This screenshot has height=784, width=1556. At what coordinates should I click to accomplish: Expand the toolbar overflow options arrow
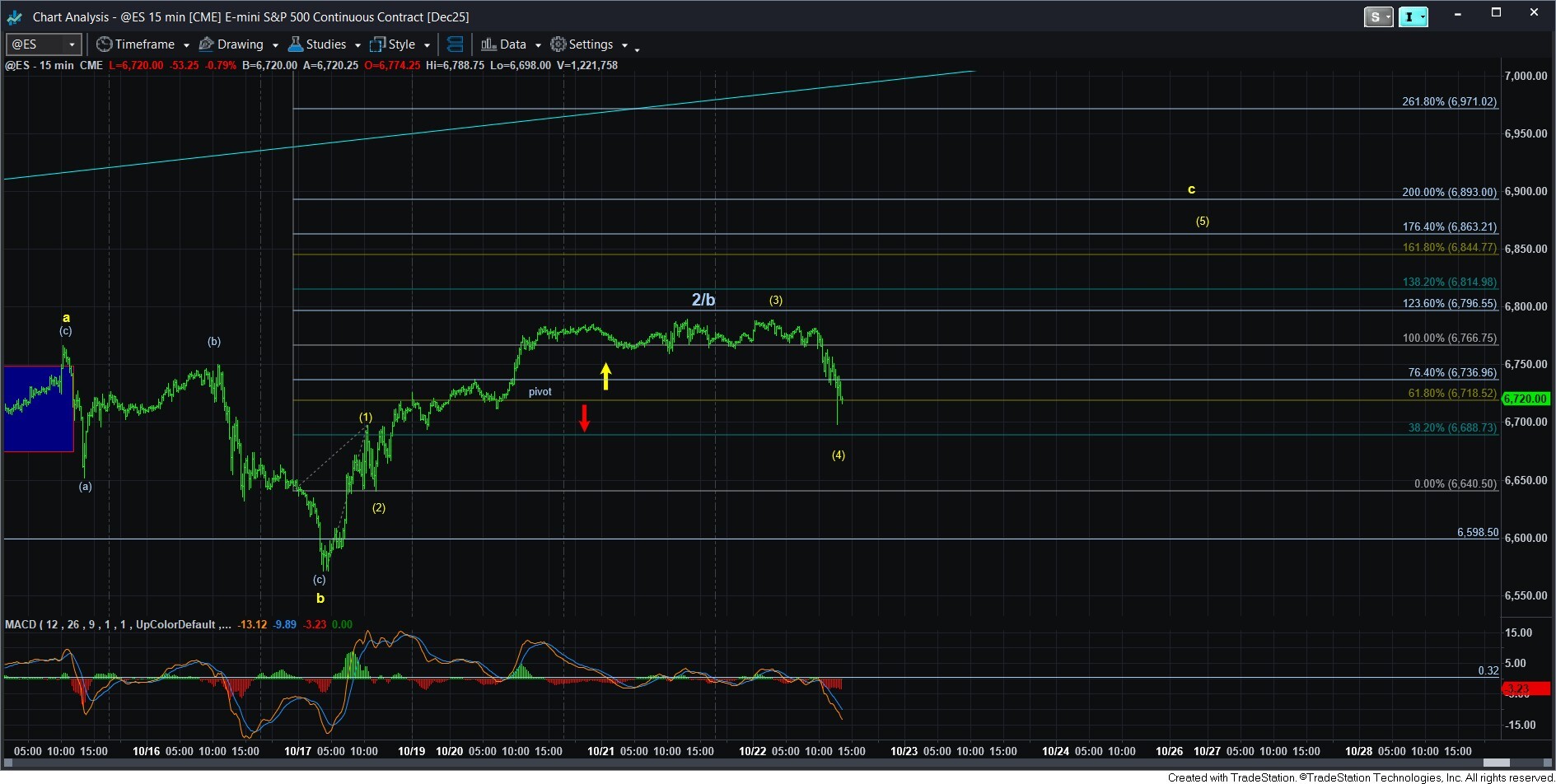(637, 49)
